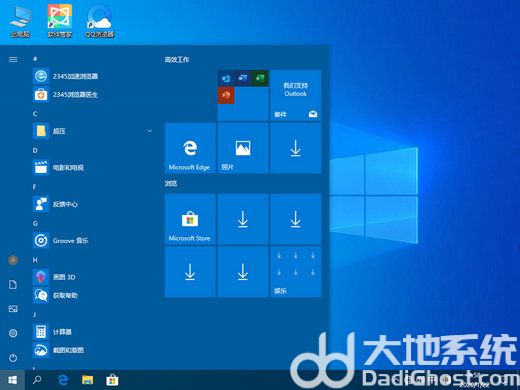Click the user account avatar icon
The width and height of the screenshot is (520, 390).
click(x=13, y=260)
